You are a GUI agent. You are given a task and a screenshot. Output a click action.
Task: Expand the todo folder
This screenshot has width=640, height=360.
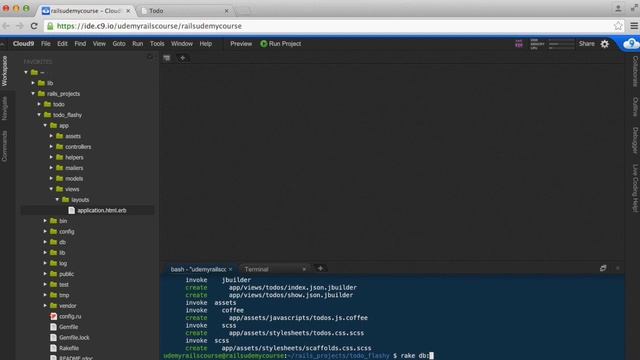tap(39, 104)
